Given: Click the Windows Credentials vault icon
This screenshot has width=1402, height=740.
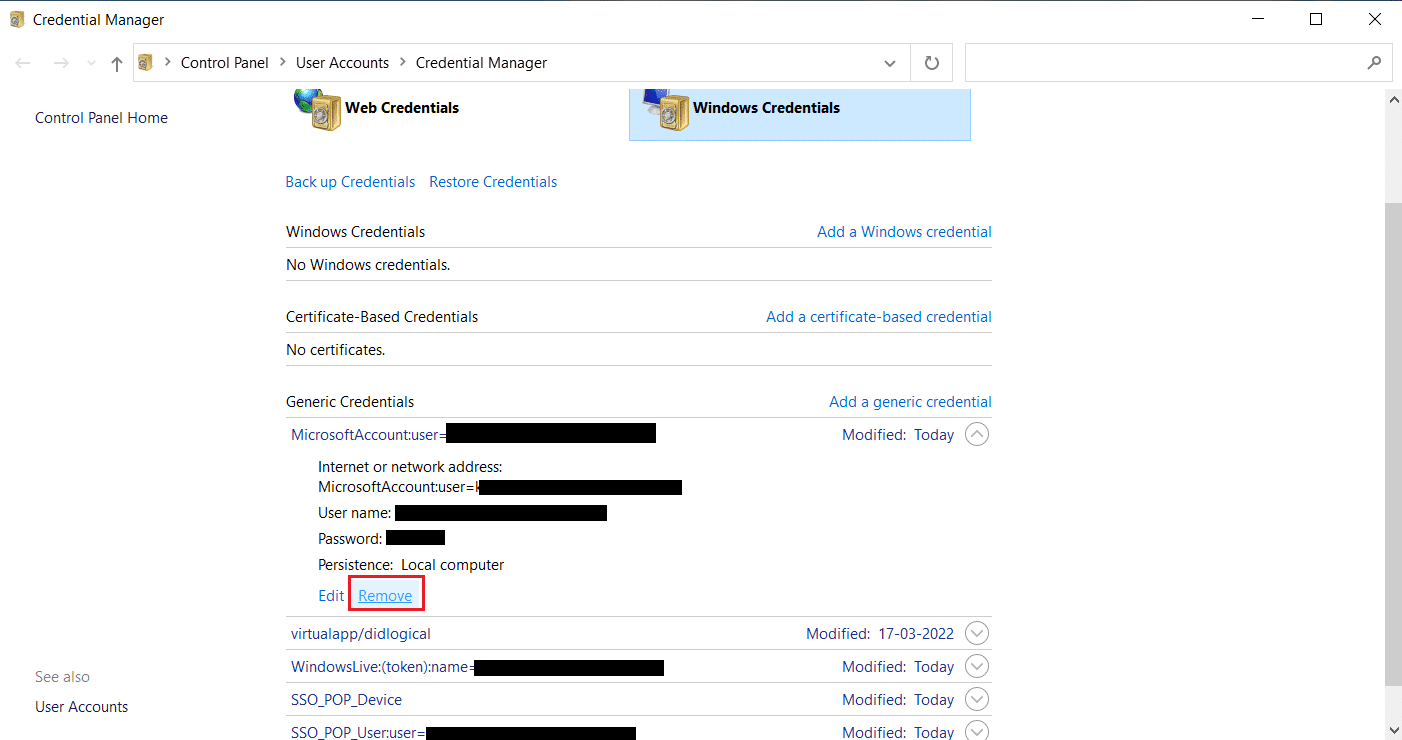Looking at the screenshot, I should [666, 110].
